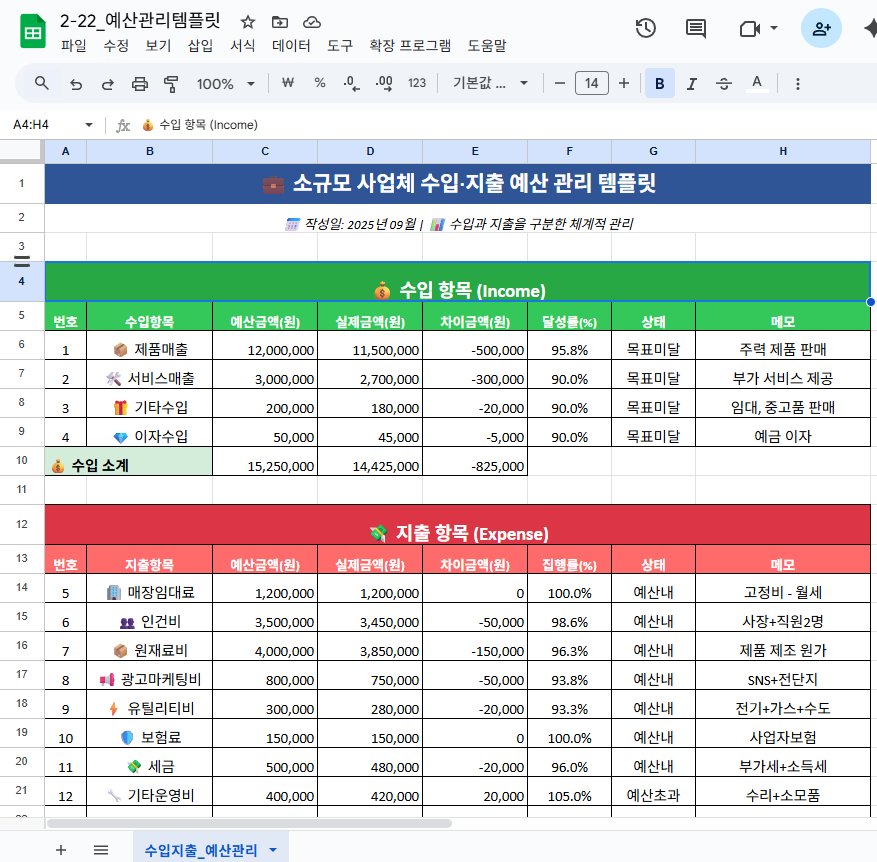Move document to folder icon

pos(280,22)
